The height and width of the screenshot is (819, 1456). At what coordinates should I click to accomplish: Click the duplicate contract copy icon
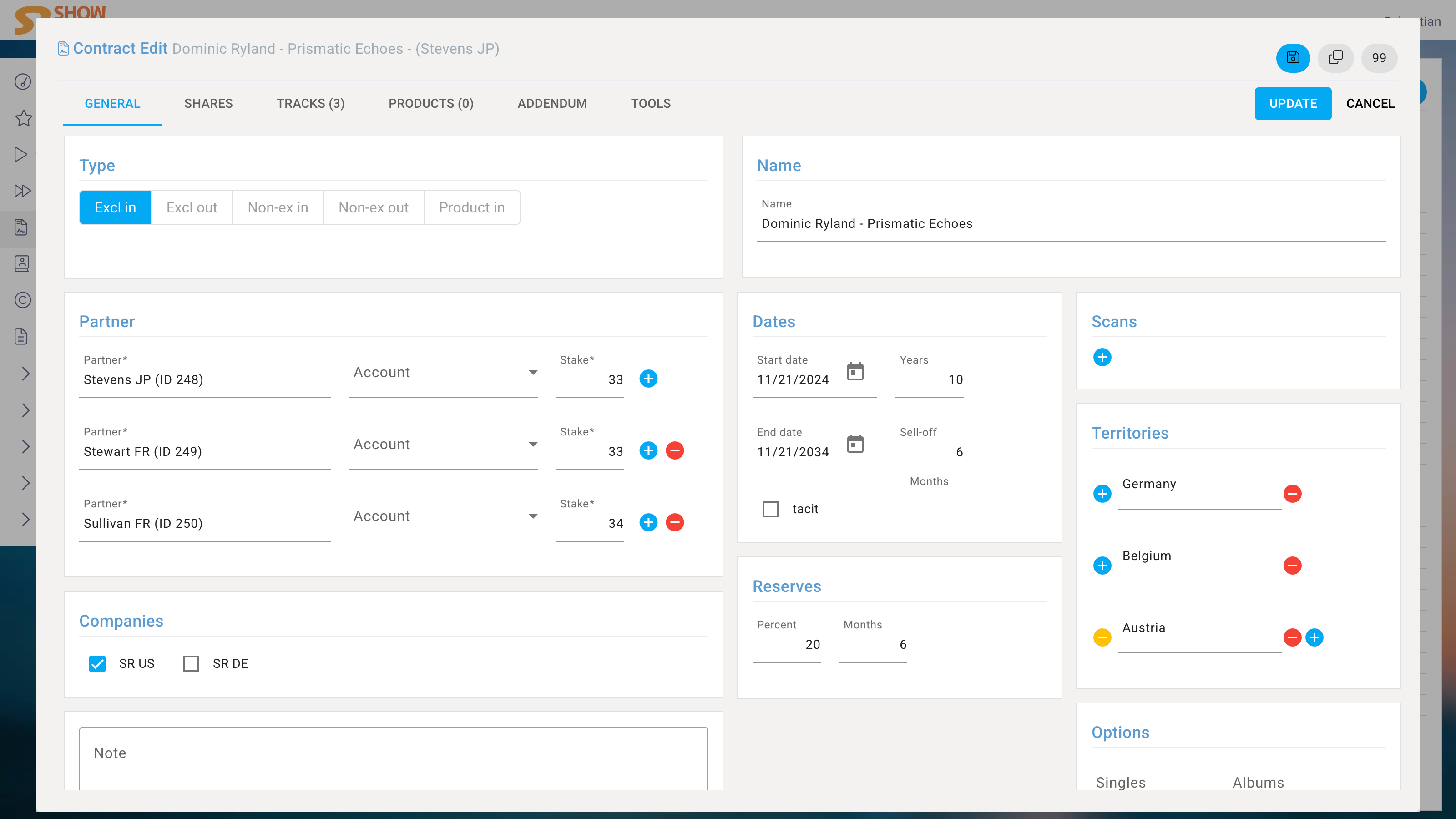click(1335, 58)
